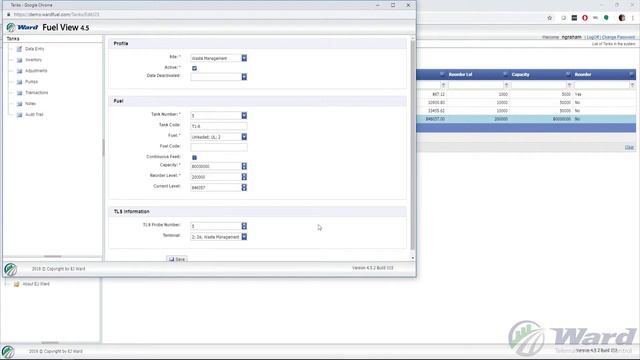The image size is (640, 360).
Task: Select the highlighted row with reorder level 200000
Action: click(x=526, y=119)
